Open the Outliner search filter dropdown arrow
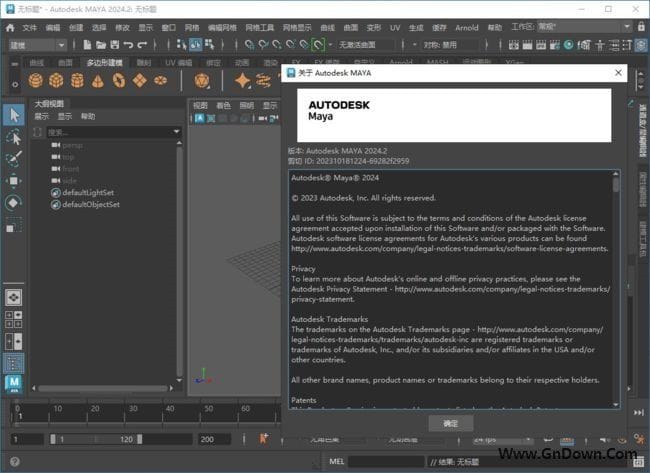650x473 pixels. tap(177, 132)
